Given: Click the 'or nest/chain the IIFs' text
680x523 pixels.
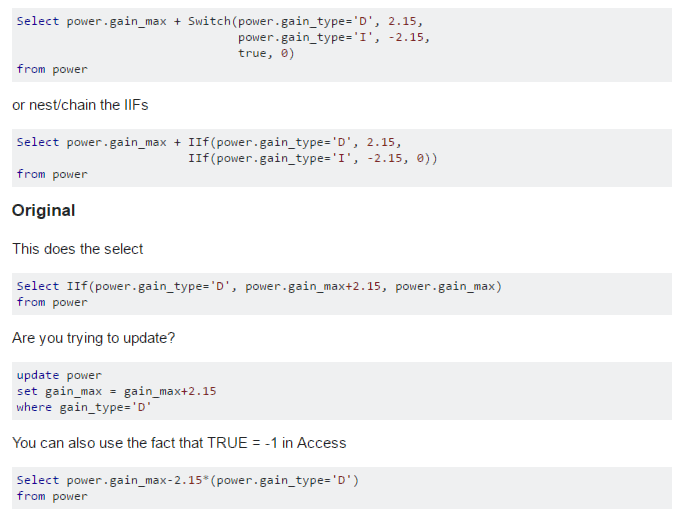Looking at the screenshot, I should 80,105.
